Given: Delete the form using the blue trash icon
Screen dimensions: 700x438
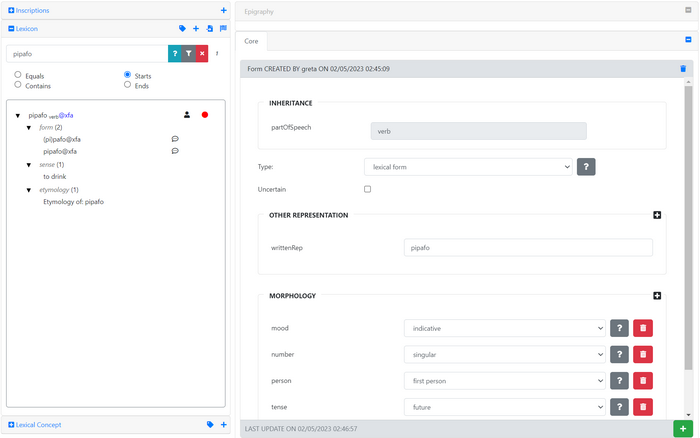Looking at the screenshot, I should (x=683, y=69).
